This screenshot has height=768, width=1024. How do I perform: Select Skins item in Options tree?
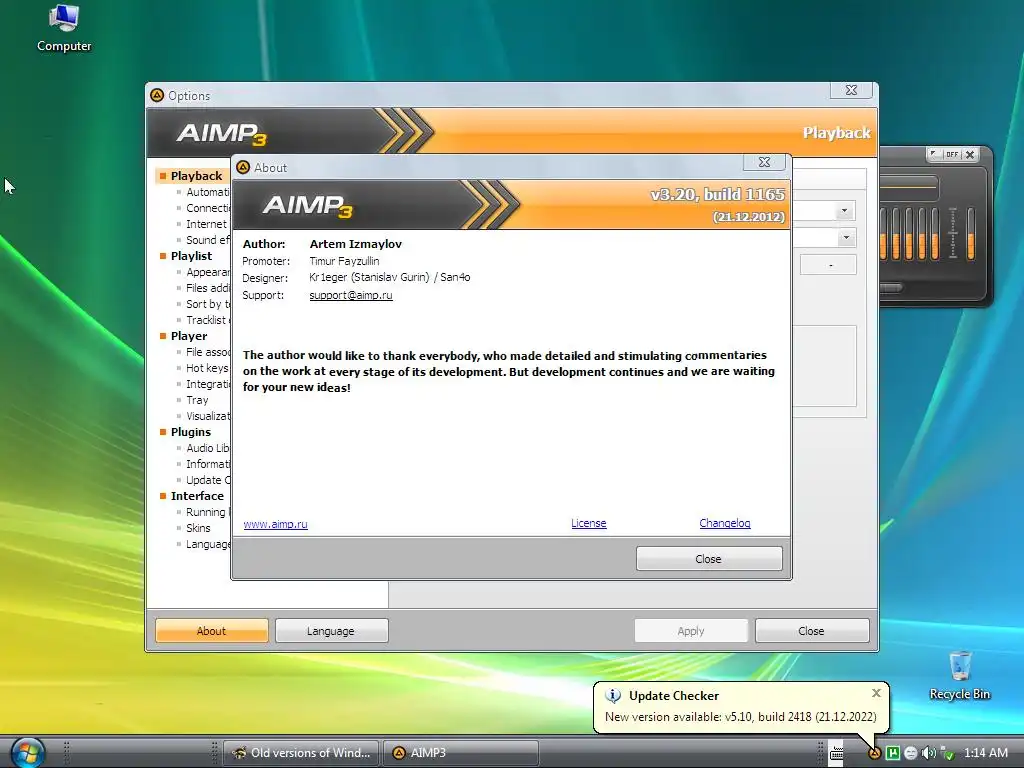198,528
